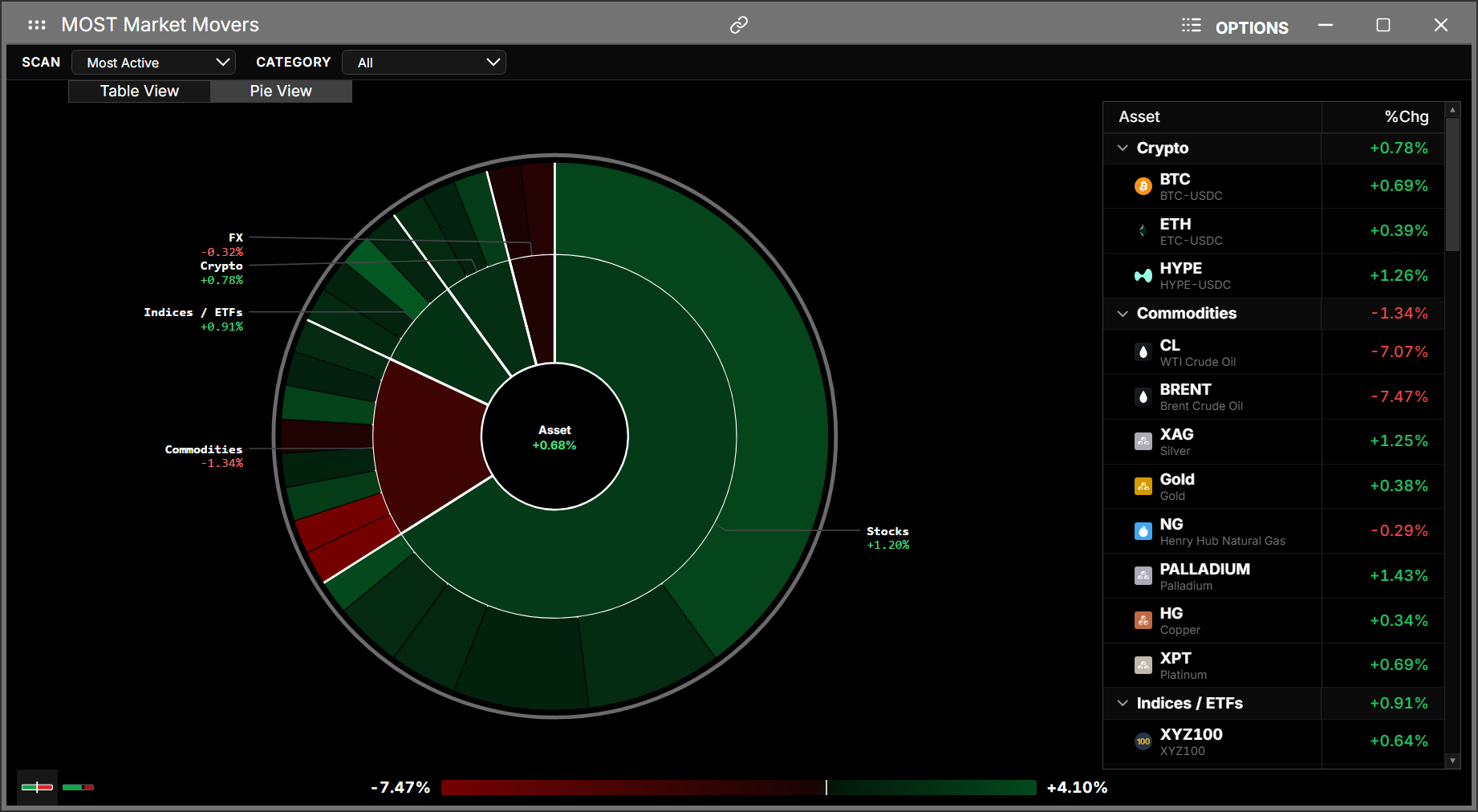Click the asset list scrollbar down arrow

pyautogui.click(x=1452, y=761)
